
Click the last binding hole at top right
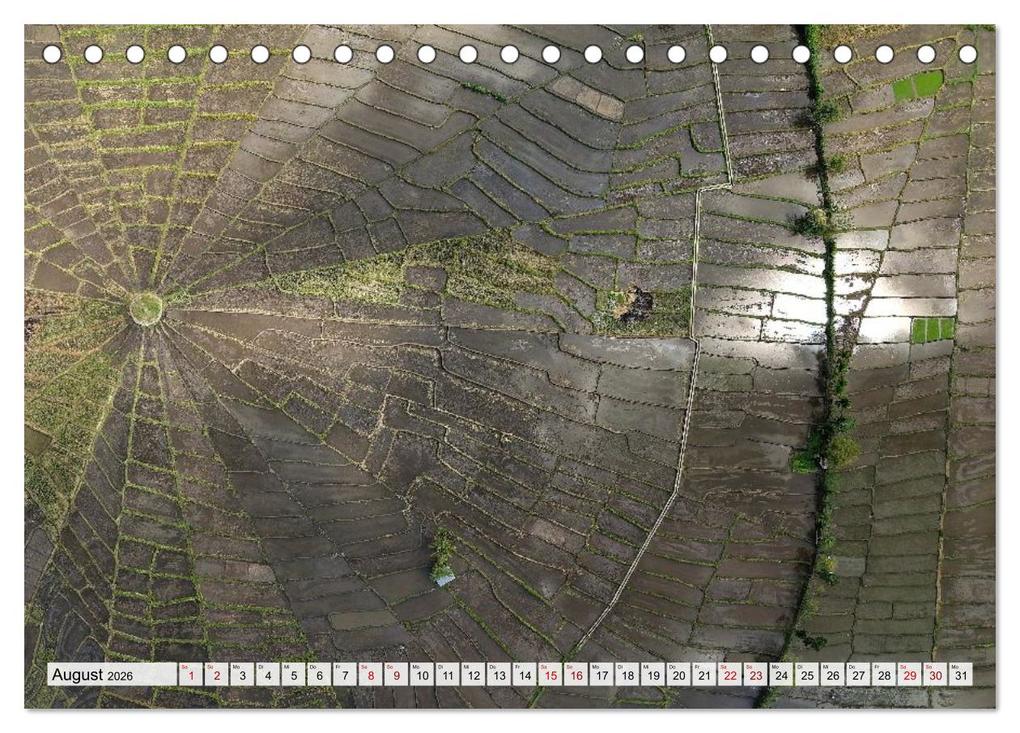point(967,54)
